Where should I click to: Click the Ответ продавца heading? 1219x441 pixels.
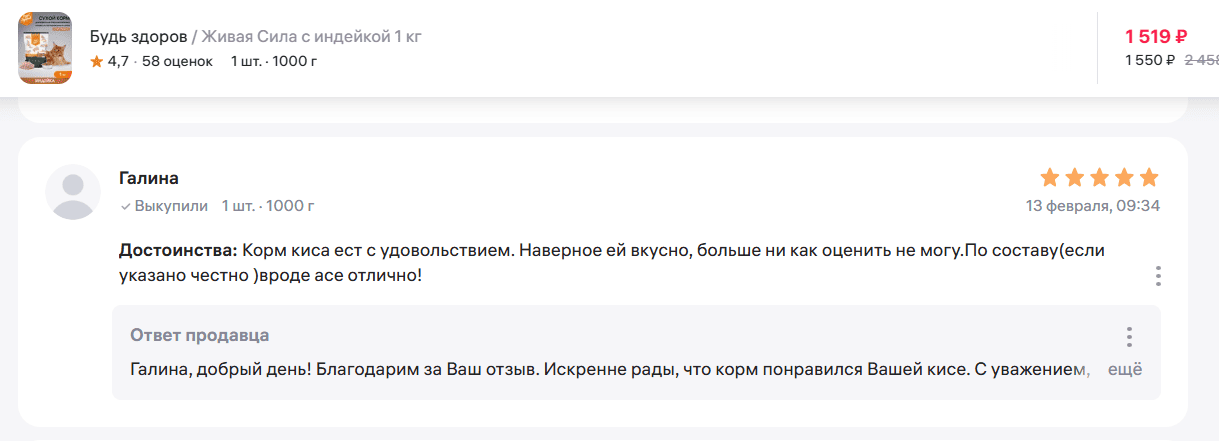pos(200,335)
